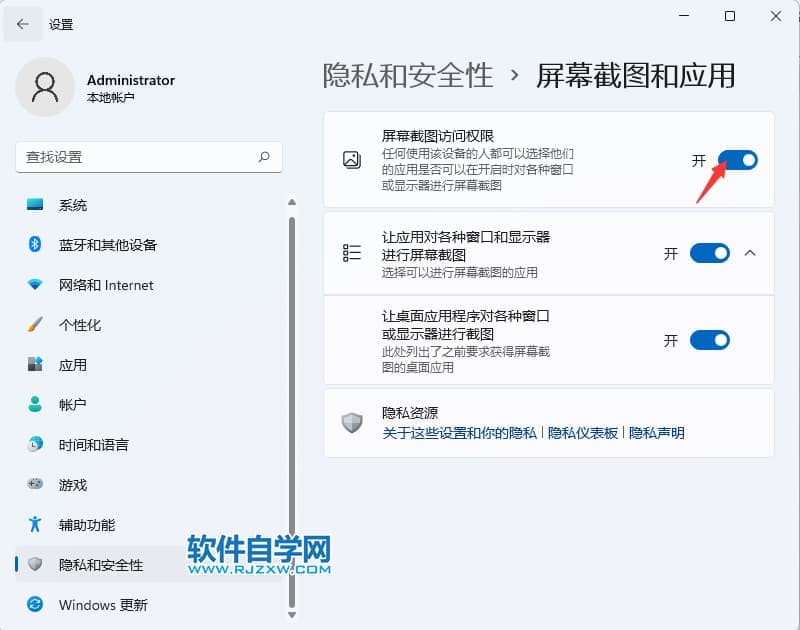Click the search magnifier icon

pyautogui.click(x=264, y=157)
